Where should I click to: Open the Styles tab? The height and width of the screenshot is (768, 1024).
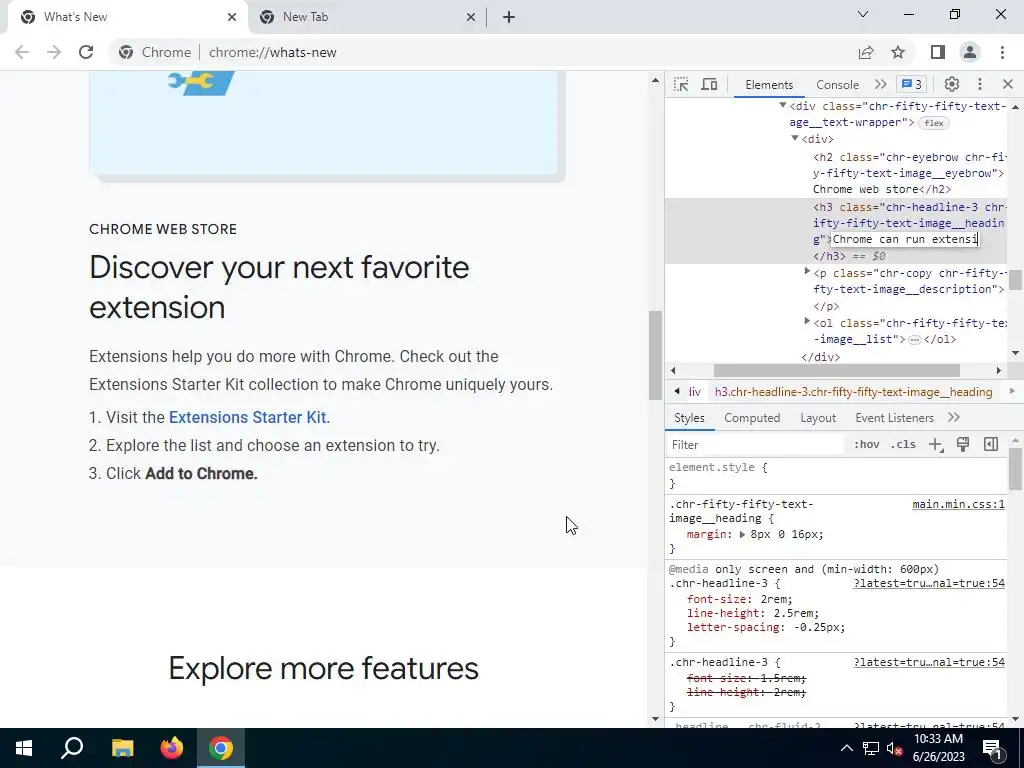coord(689,418)
